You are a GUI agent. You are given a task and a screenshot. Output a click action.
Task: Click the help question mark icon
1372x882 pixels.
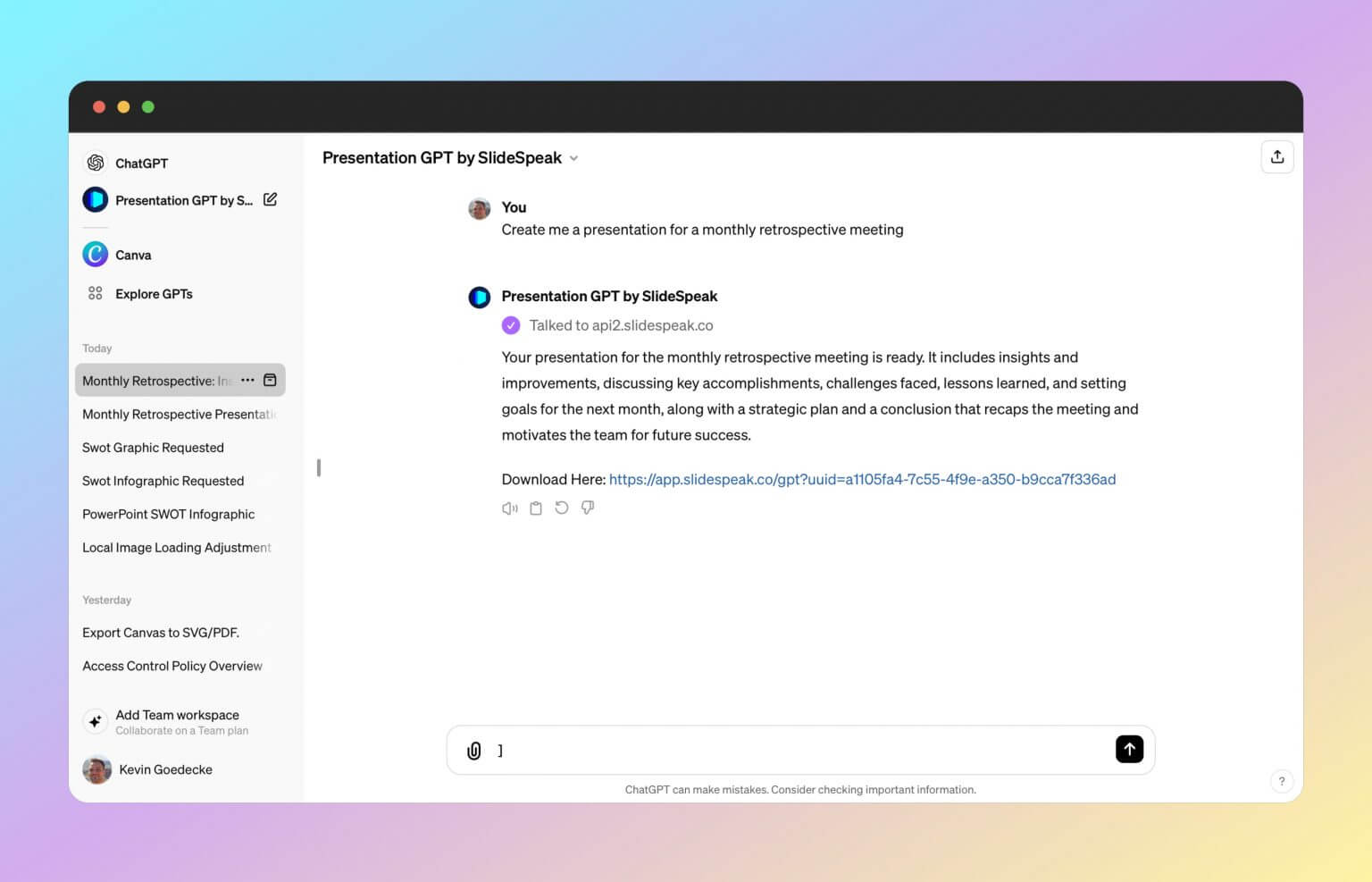pyautogui.click(x=1282, y=780)
